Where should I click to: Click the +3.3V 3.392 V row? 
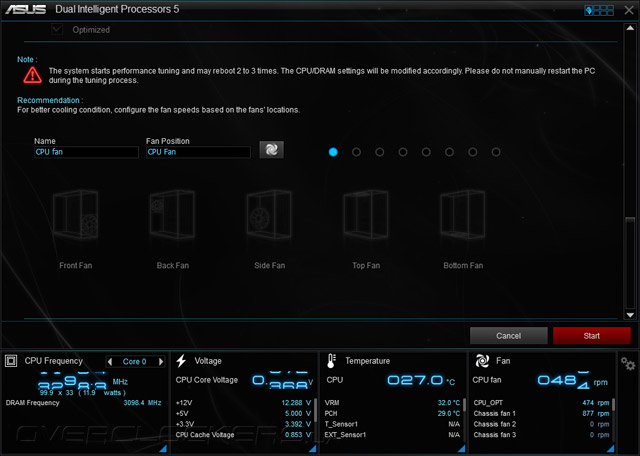[x=243, y=424]
